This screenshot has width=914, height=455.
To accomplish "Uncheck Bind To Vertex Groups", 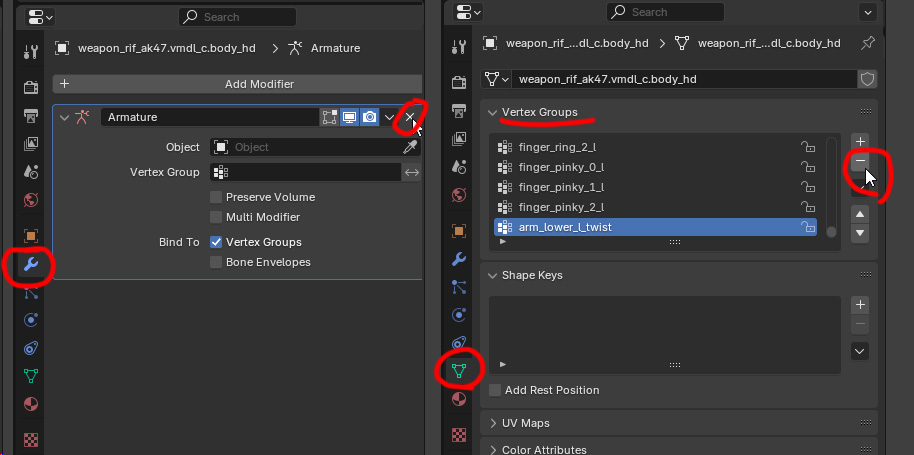I will coord(216,242).
